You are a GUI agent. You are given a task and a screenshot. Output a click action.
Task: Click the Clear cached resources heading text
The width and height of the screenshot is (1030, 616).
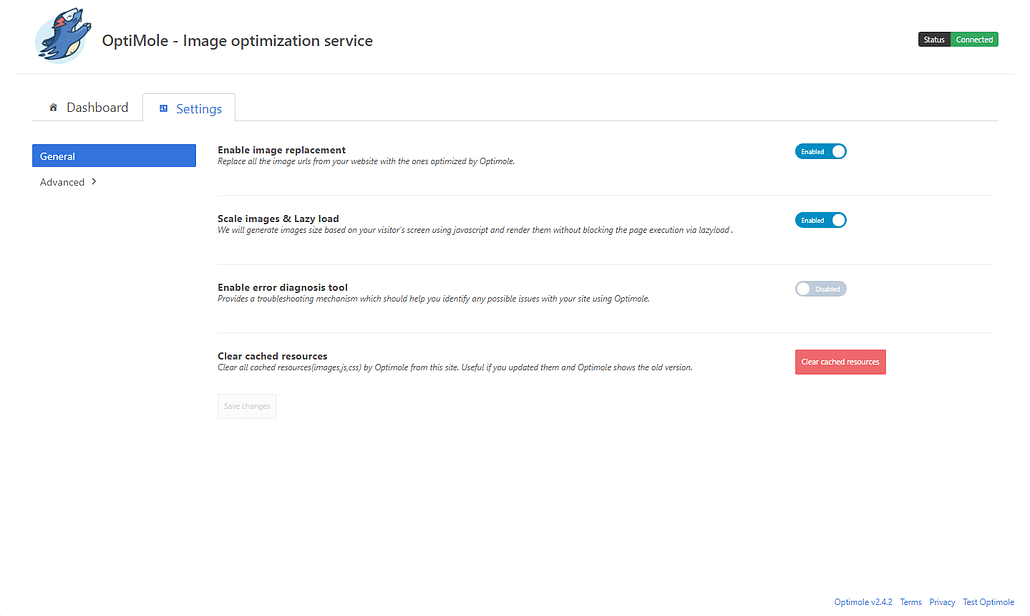(272, 356)
